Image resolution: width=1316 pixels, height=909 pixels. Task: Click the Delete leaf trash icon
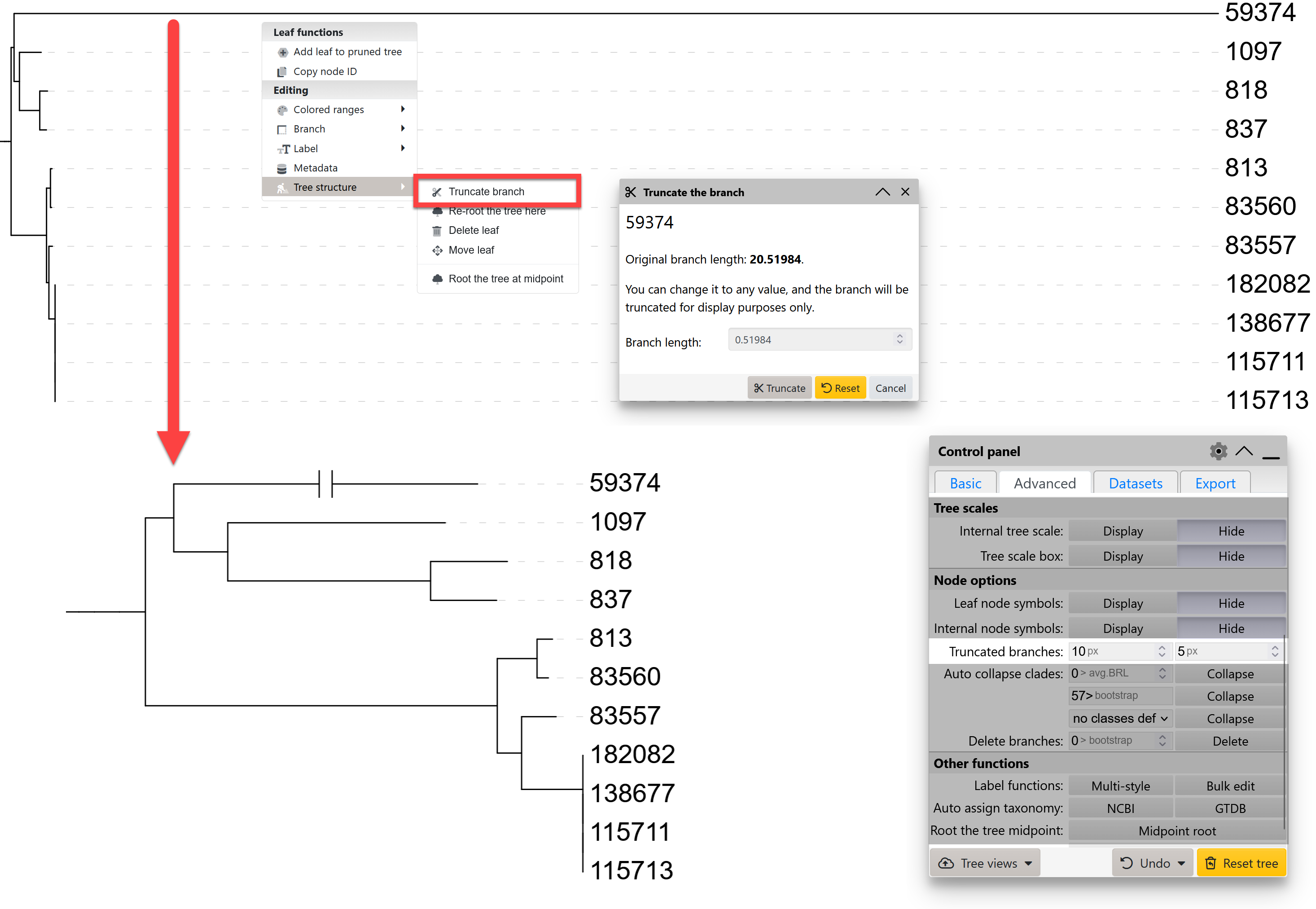tap(437, 231)
